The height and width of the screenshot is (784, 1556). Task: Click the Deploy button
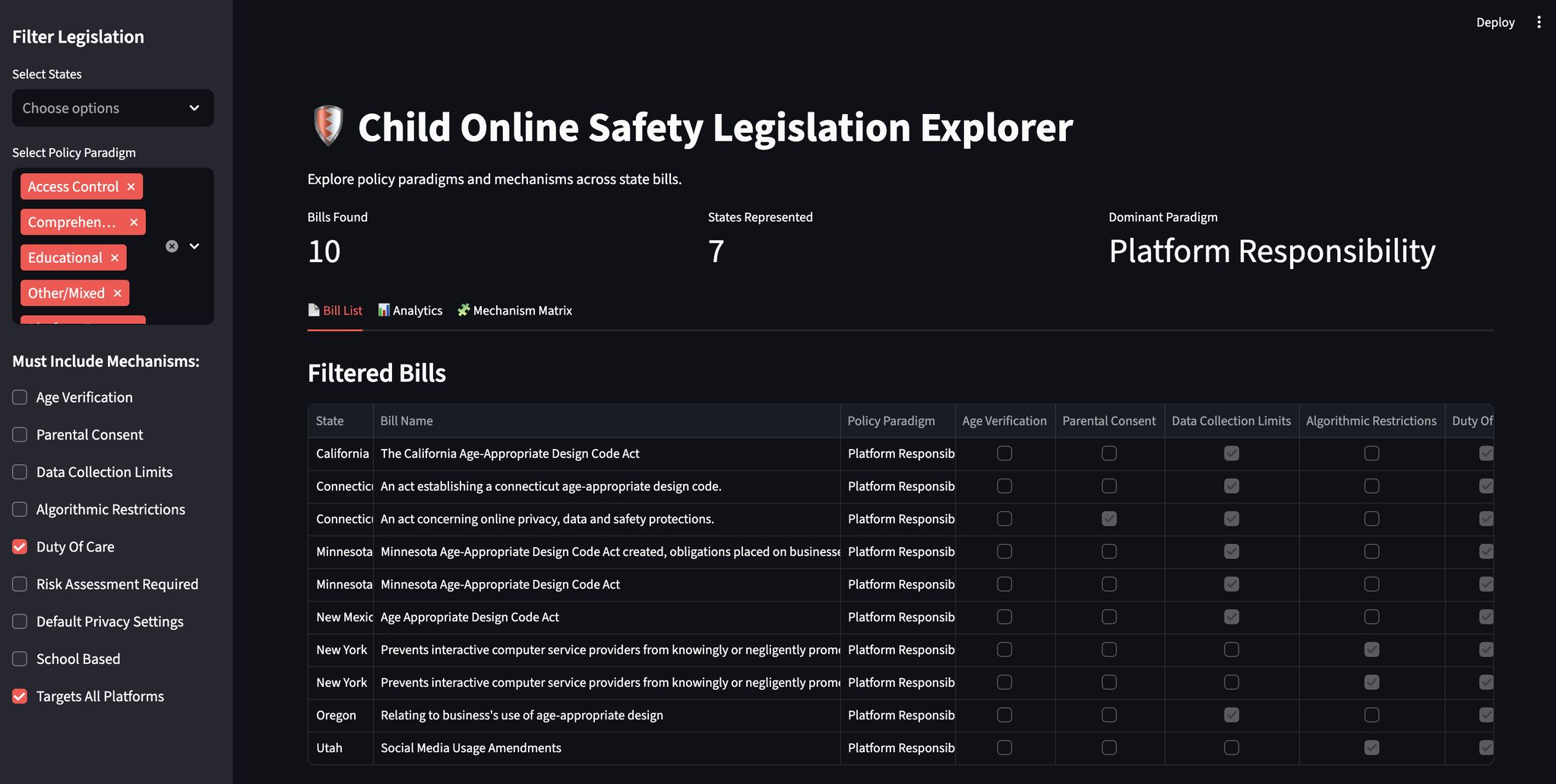coord(1494,22)
